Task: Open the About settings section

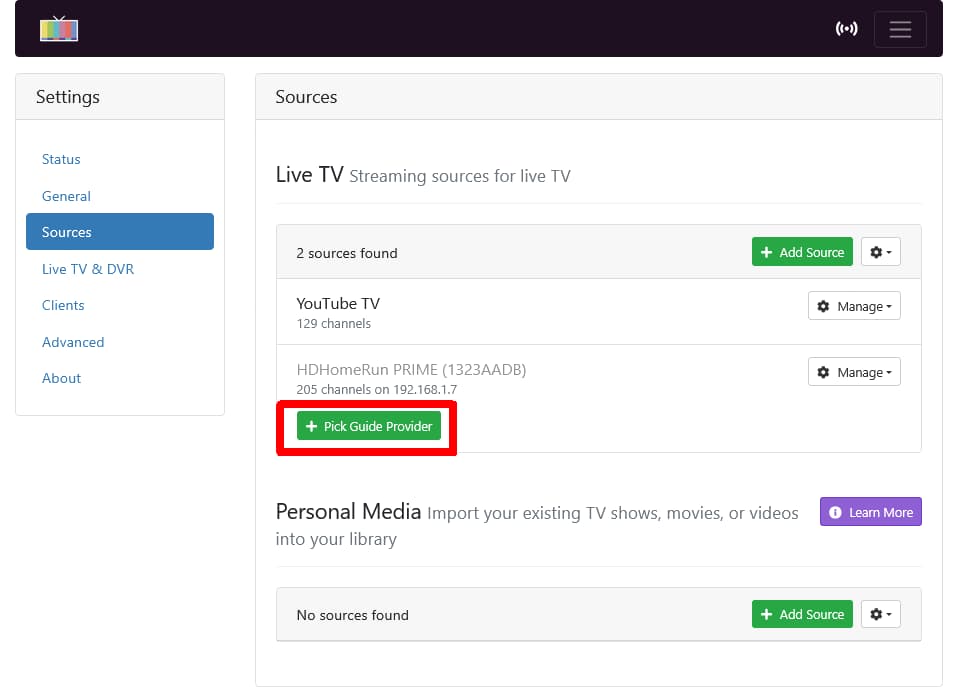Action: pos(61,378)
